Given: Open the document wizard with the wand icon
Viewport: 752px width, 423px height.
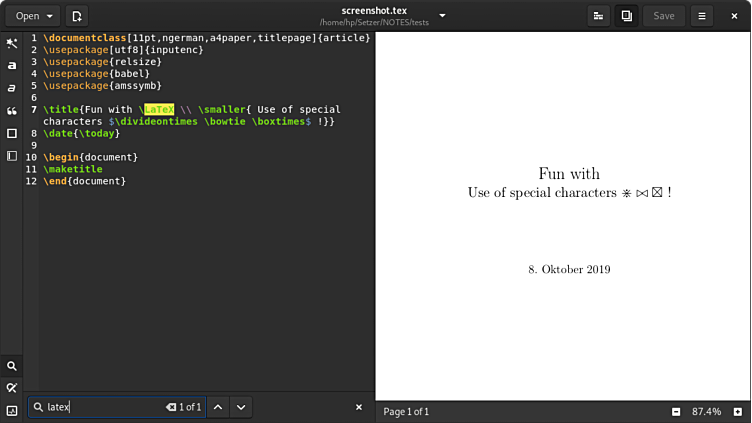Looking at the screenshot, I should pyautogui.click(x=12, y=43).
